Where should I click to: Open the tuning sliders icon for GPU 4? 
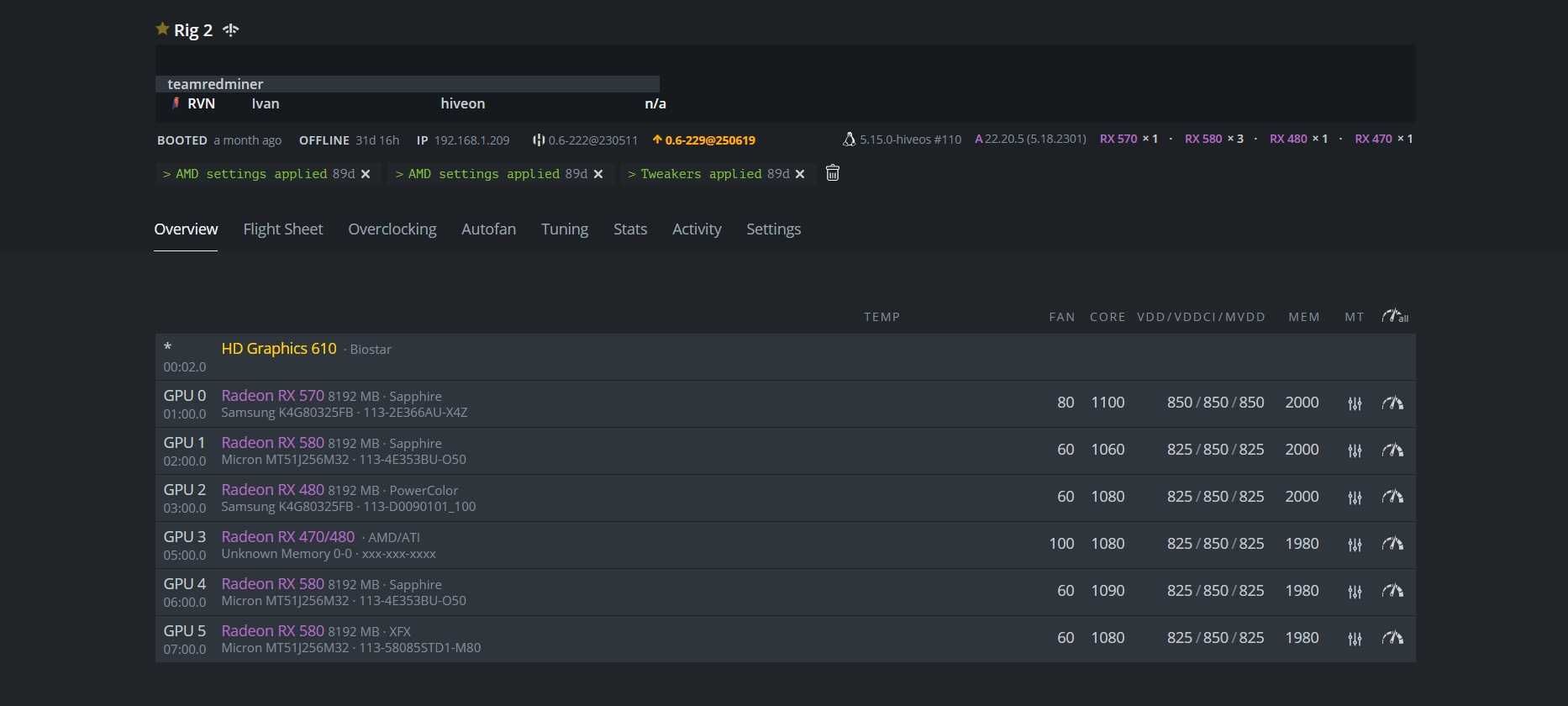1355,592
